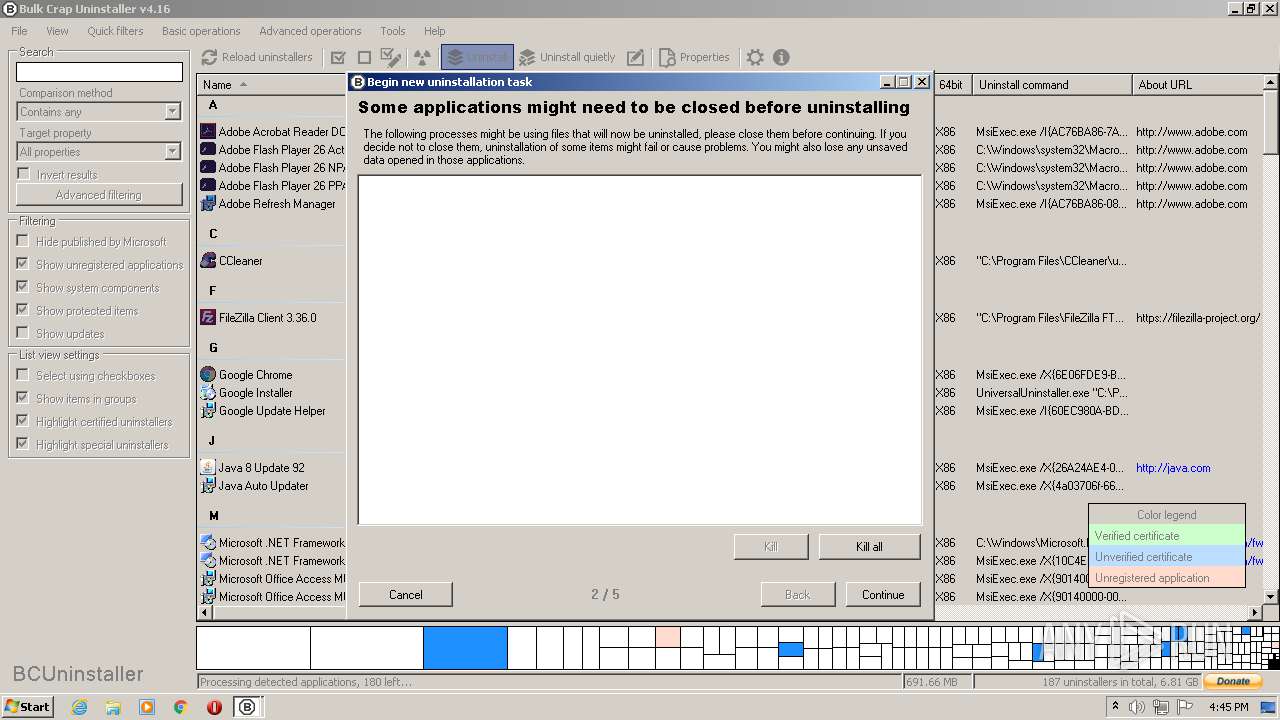Image resolution: width=1280 pixels, height=720 pixels.
Task: Click the Verified certificate legend swatch
Action: tap(1167, 536)
